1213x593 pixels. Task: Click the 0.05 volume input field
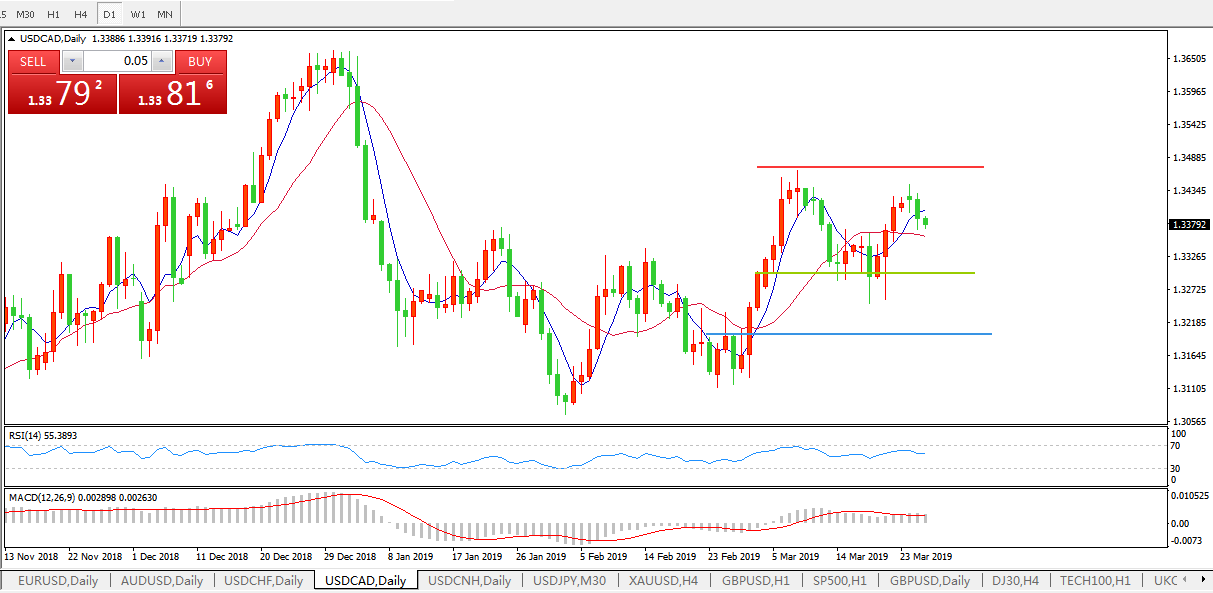click(116, 61)
